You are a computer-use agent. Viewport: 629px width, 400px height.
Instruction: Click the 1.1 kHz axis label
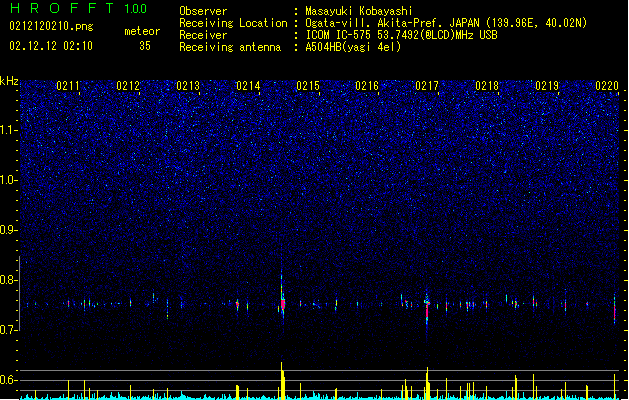8,130
